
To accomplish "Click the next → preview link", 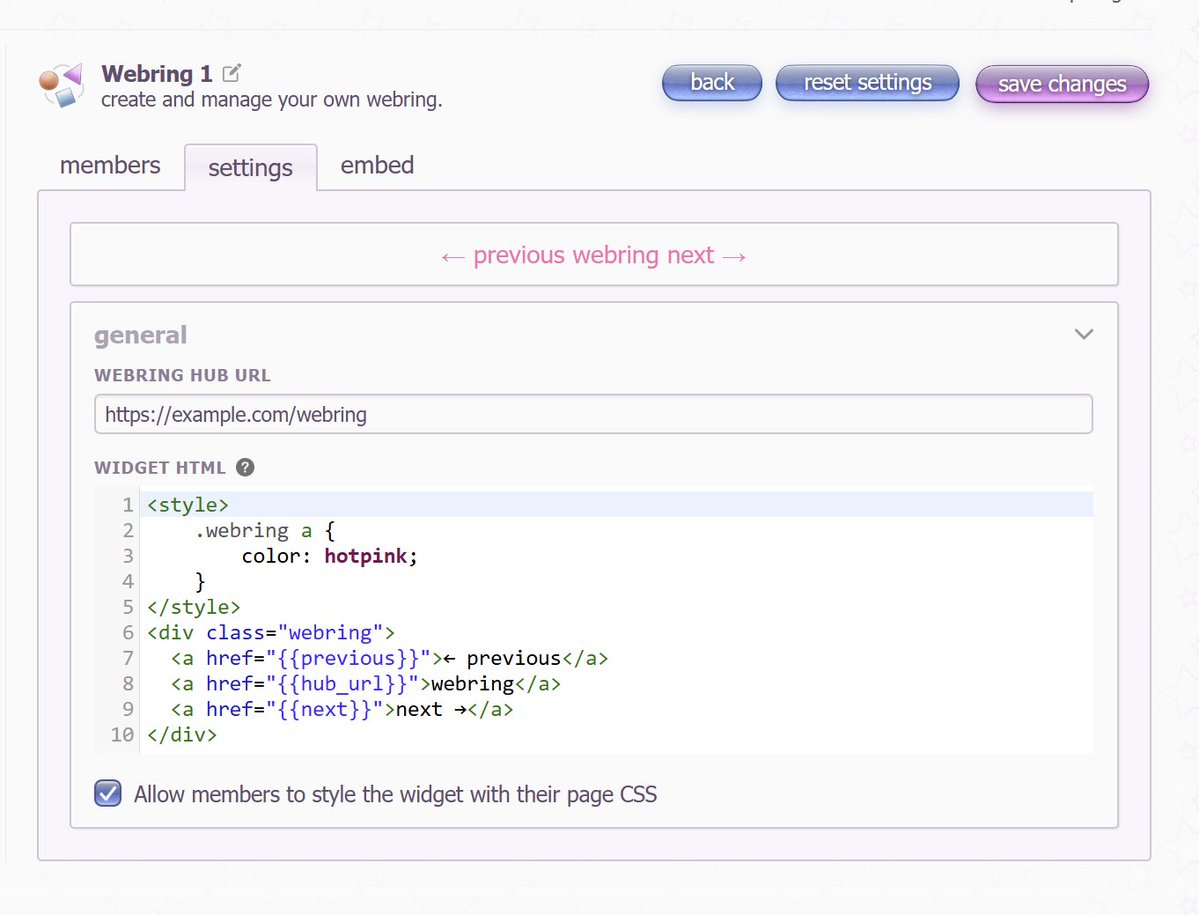I will click(707, 255).
